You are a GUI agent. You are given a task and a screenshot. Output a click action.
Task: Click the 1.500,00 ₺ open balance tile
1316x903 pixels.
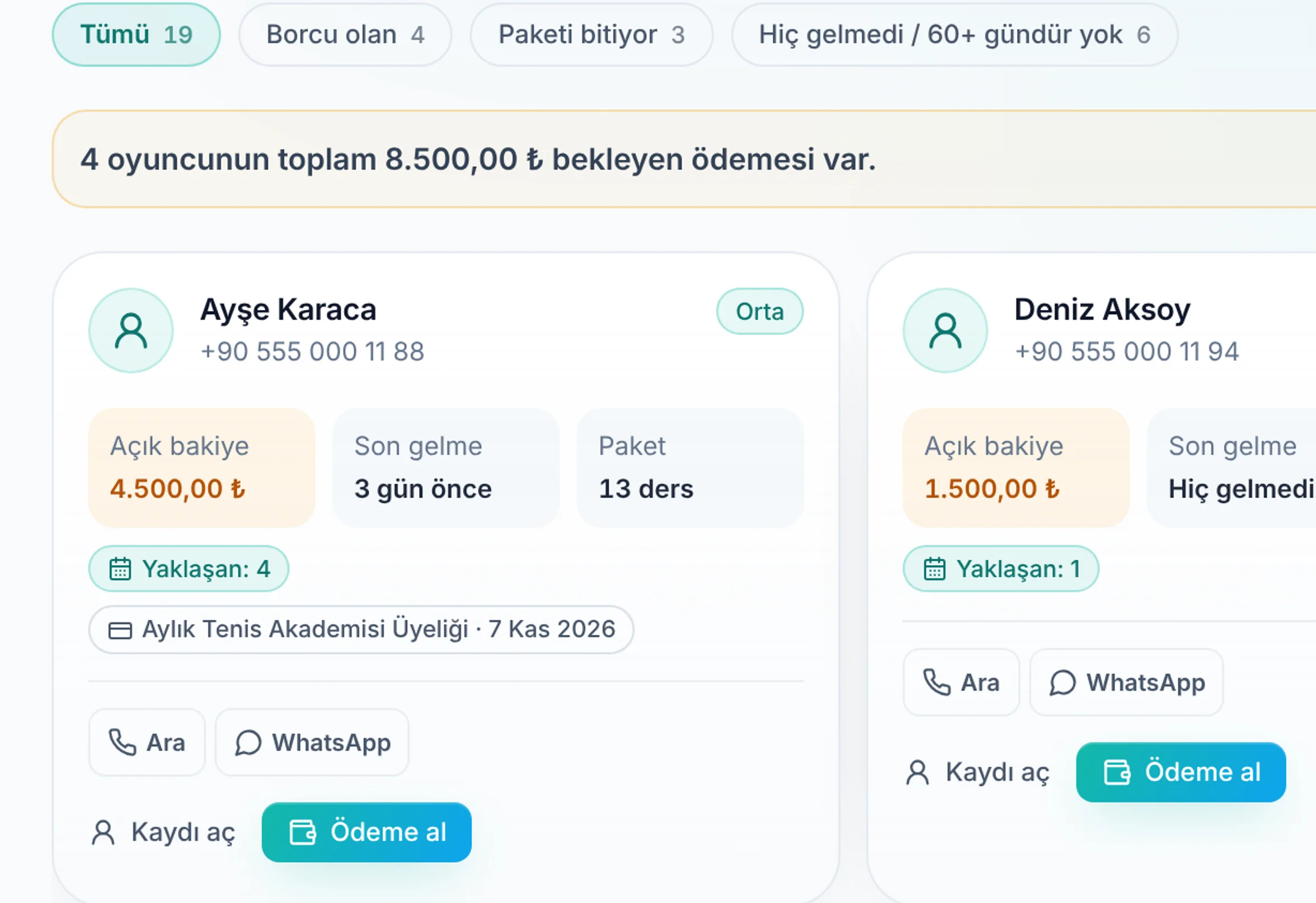tap(1016, 468)
